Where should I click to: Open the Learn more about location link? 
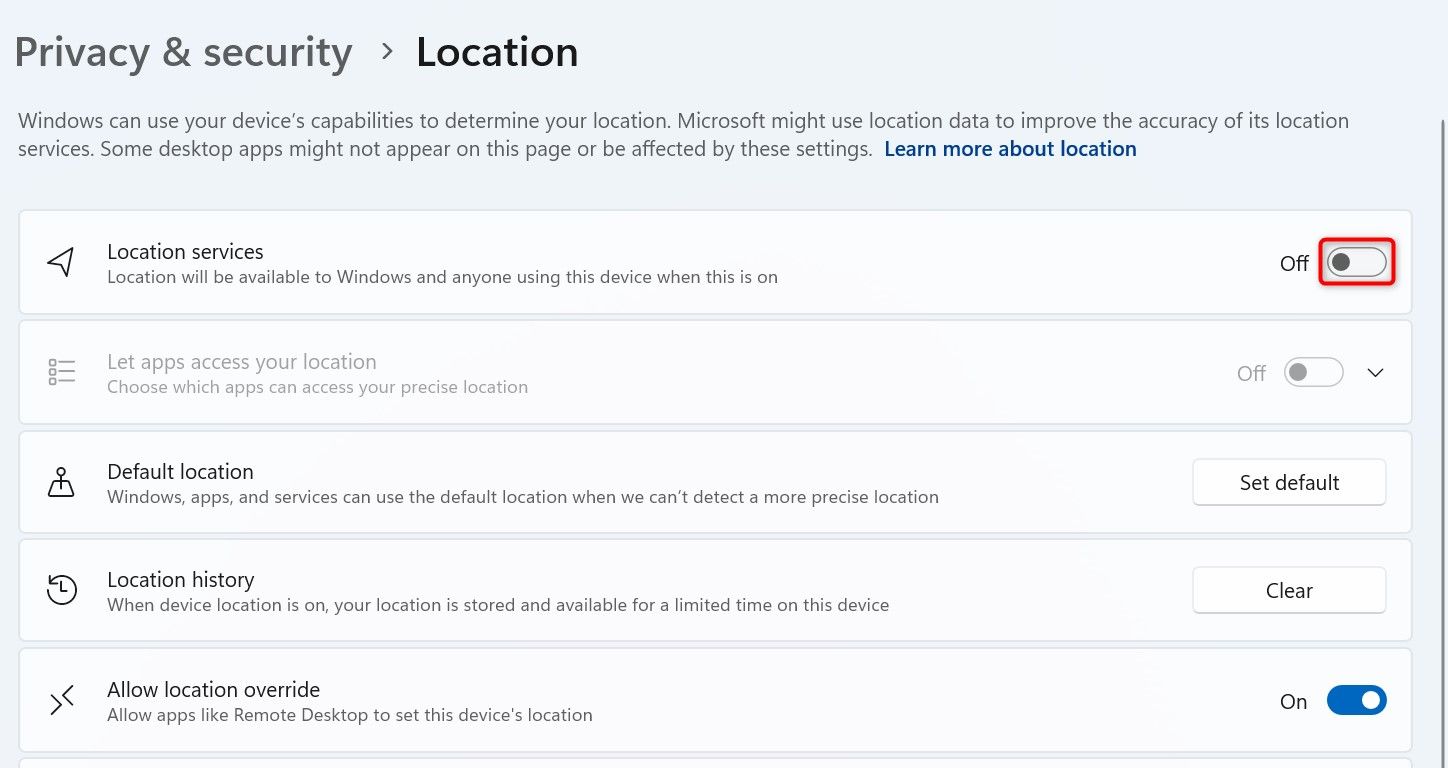click(x=1010, y=149)
